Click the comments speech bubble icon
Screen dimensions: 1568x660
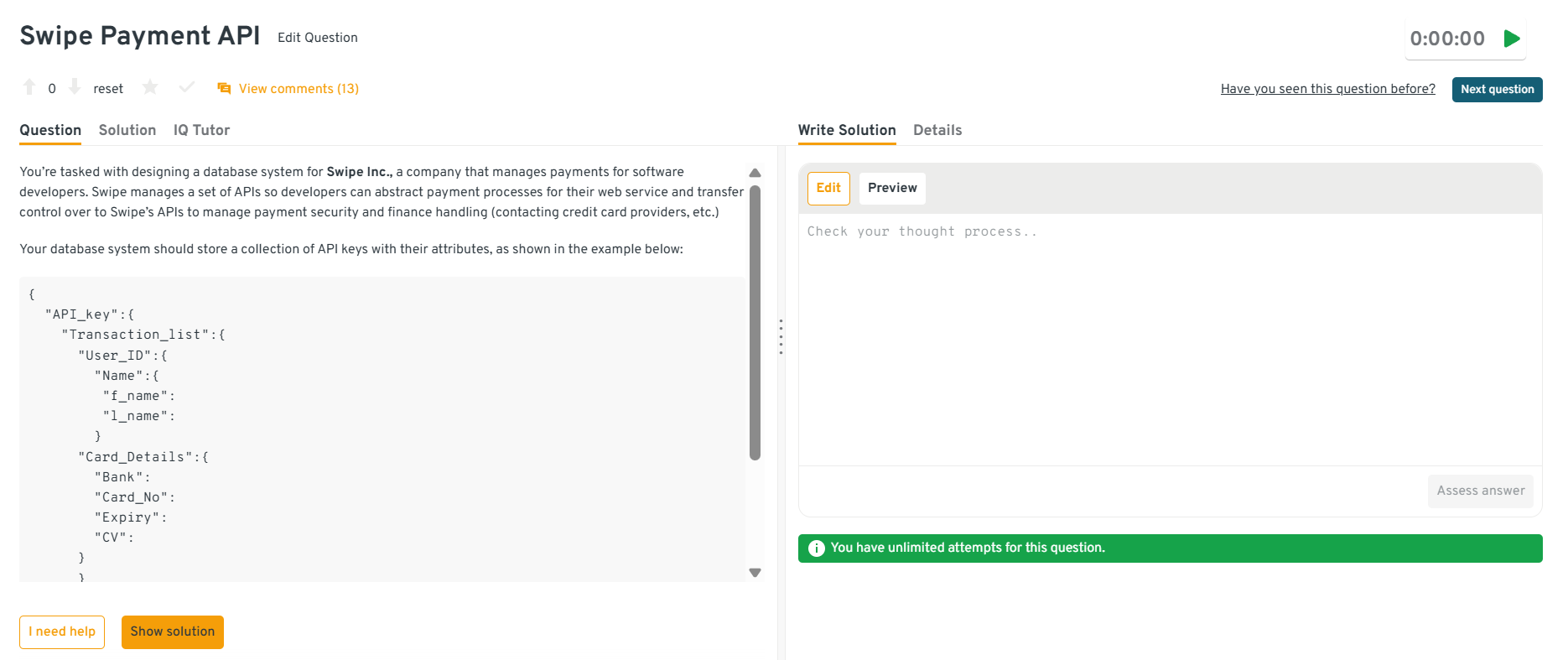tap(224, 89)
